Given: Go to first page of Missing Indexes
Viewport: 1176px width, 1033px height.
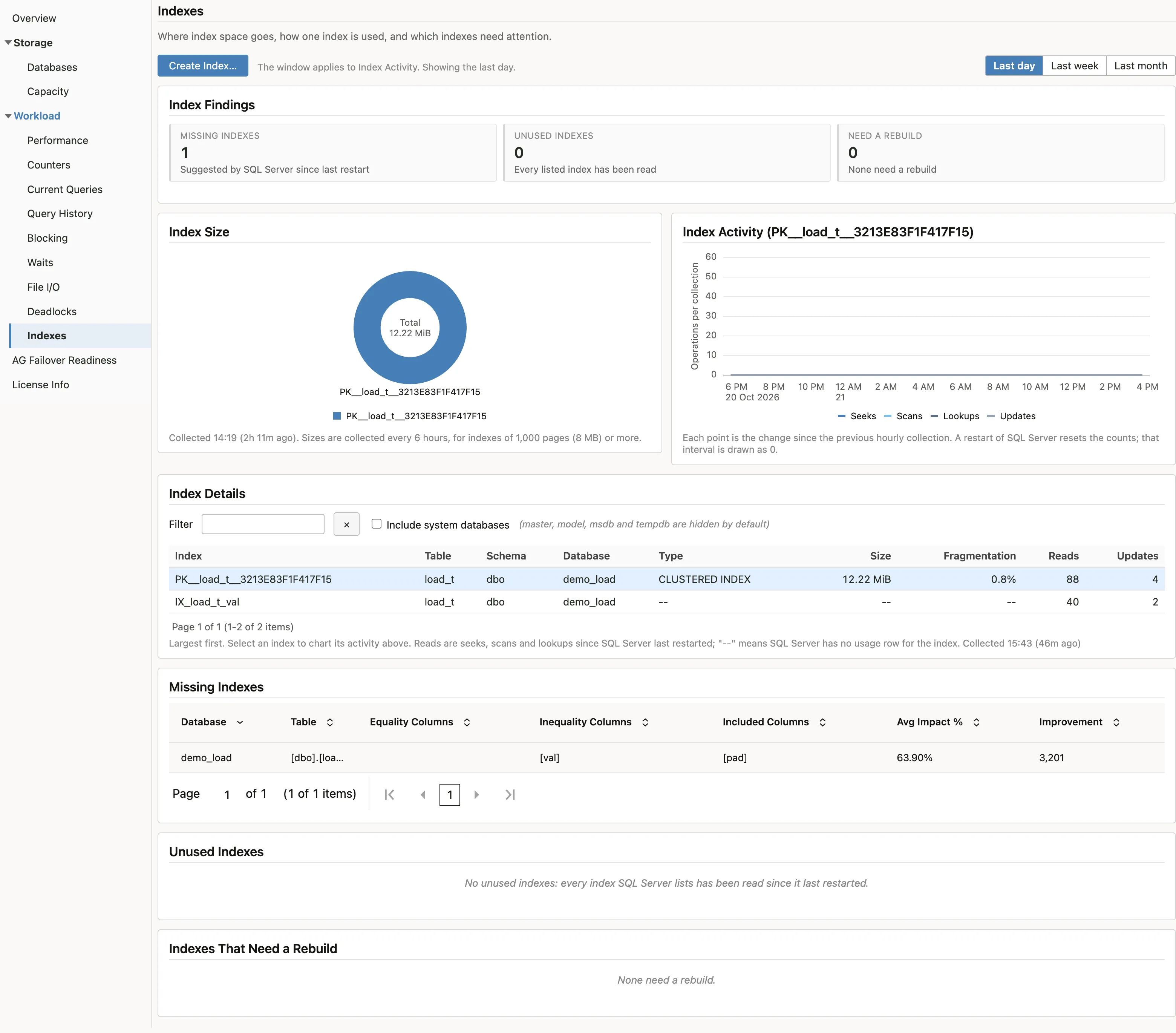Looking at the screenshot, I should point(389,795).
